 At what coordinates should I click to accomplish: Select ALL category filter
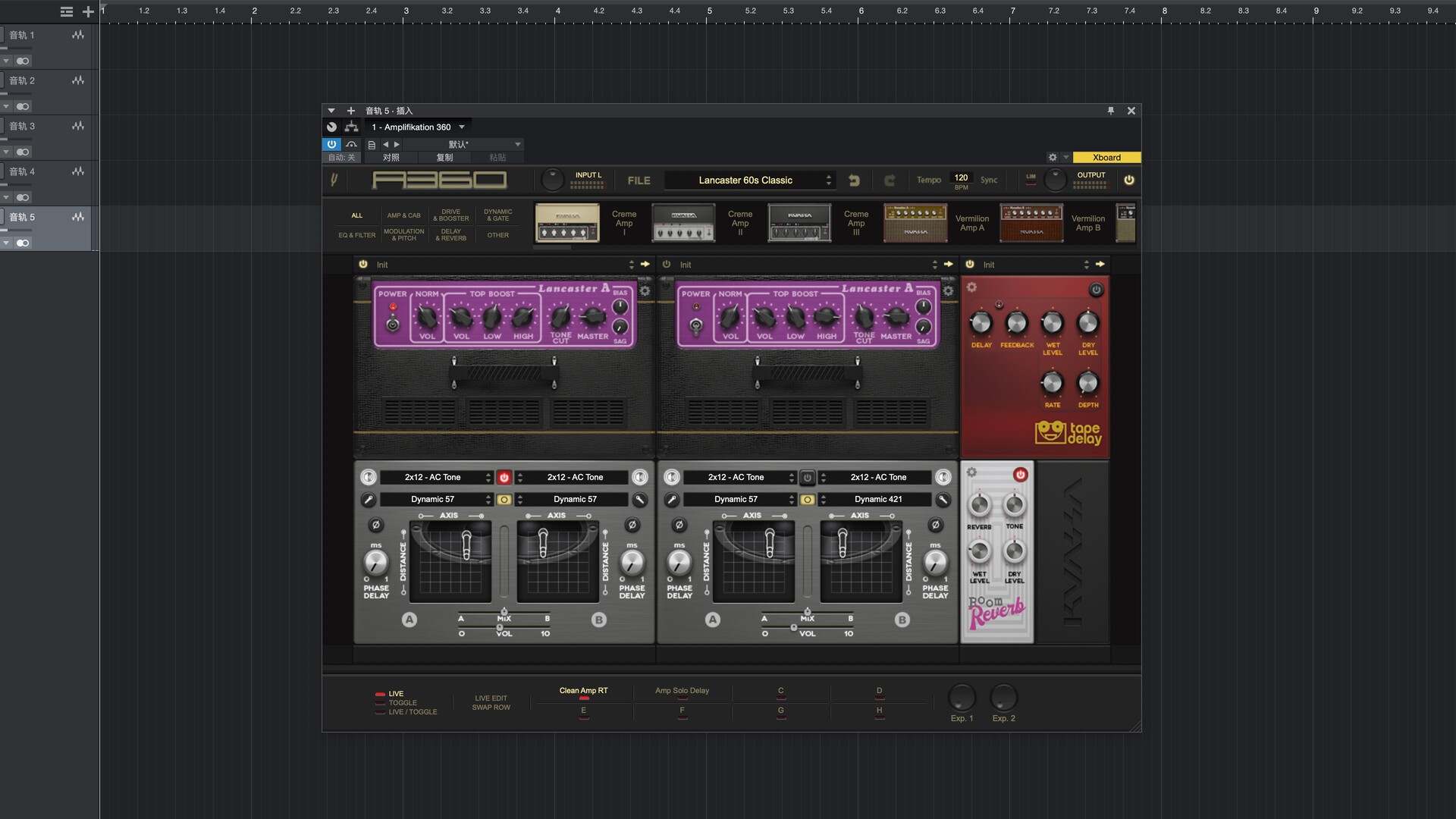point(357,215)
